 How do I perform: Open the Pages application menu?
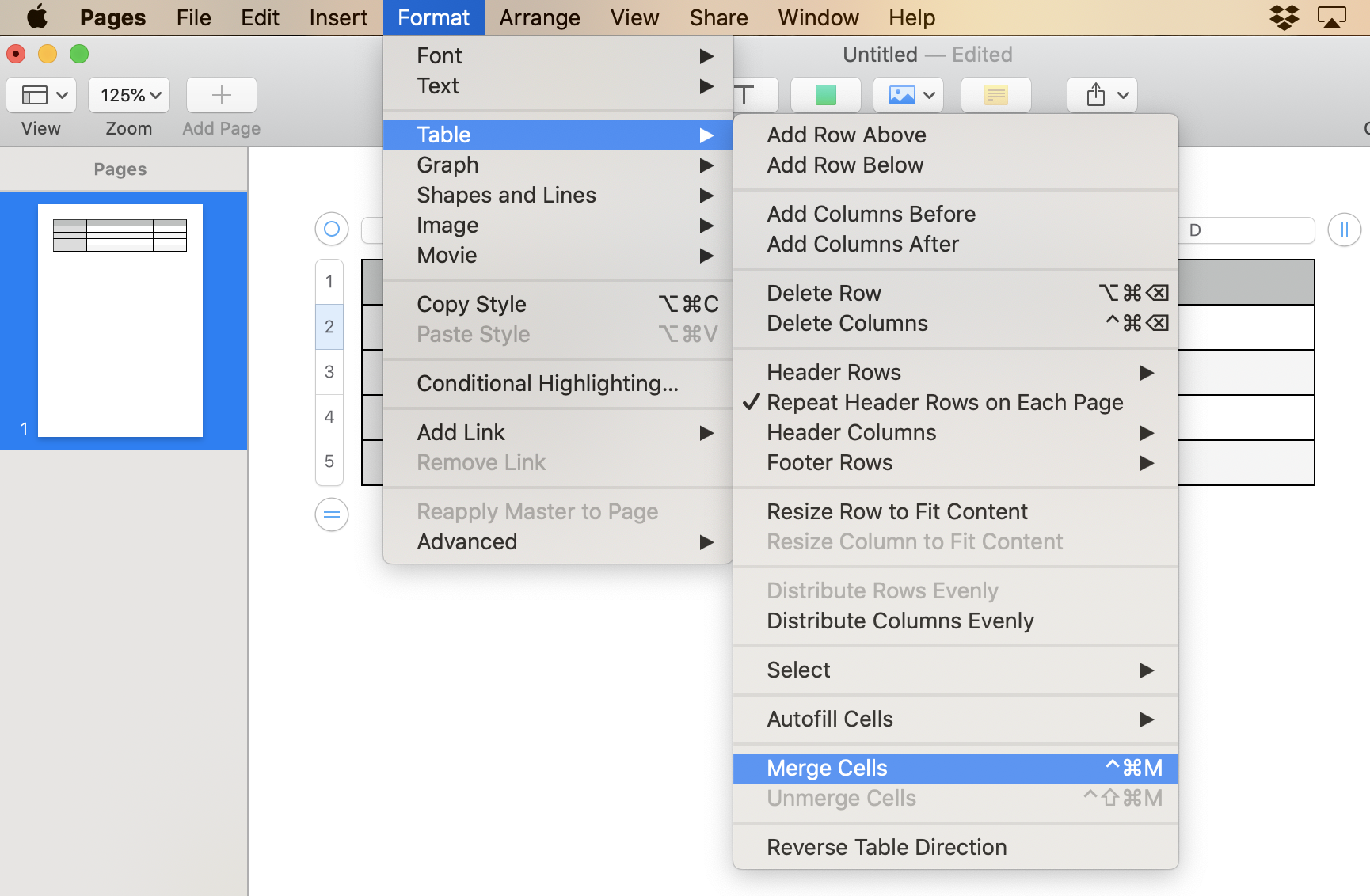(112, 17)
